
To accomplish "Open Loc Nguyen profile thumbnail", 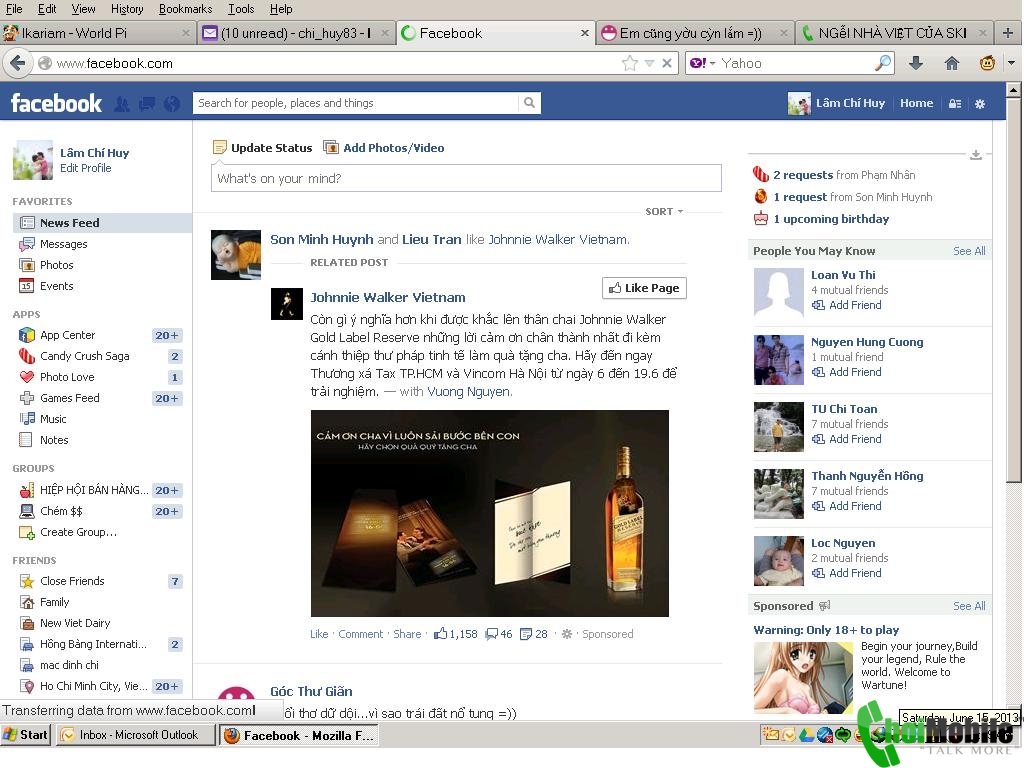I will pos(778,561).
